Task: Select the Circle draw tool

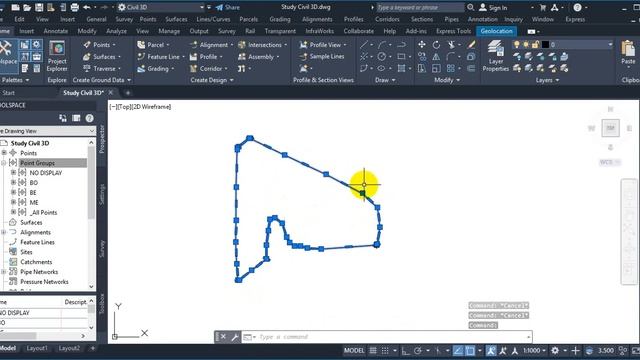Action: (x=382, y=57)
